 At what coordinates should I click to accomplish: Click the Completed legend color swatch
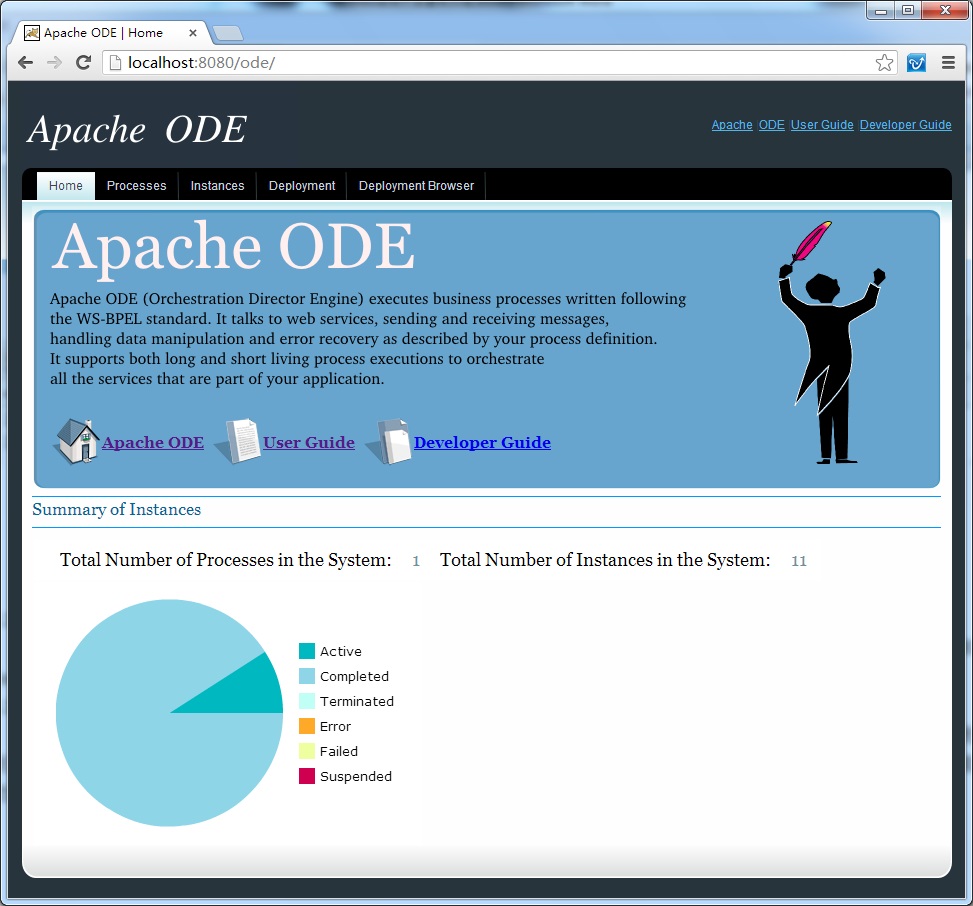coord(307,676)
